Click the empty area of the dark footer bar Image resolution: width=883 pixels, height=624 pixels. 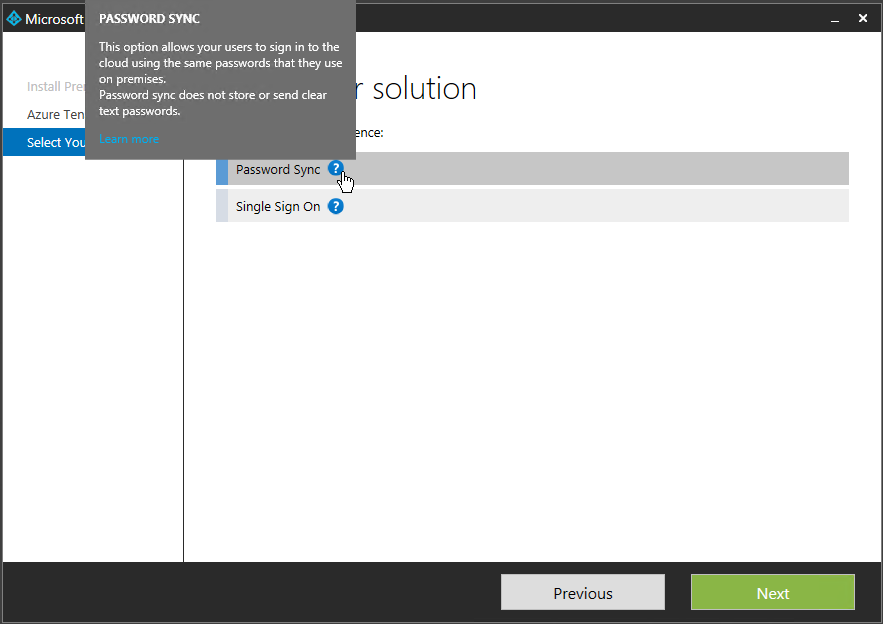(250, 592)
